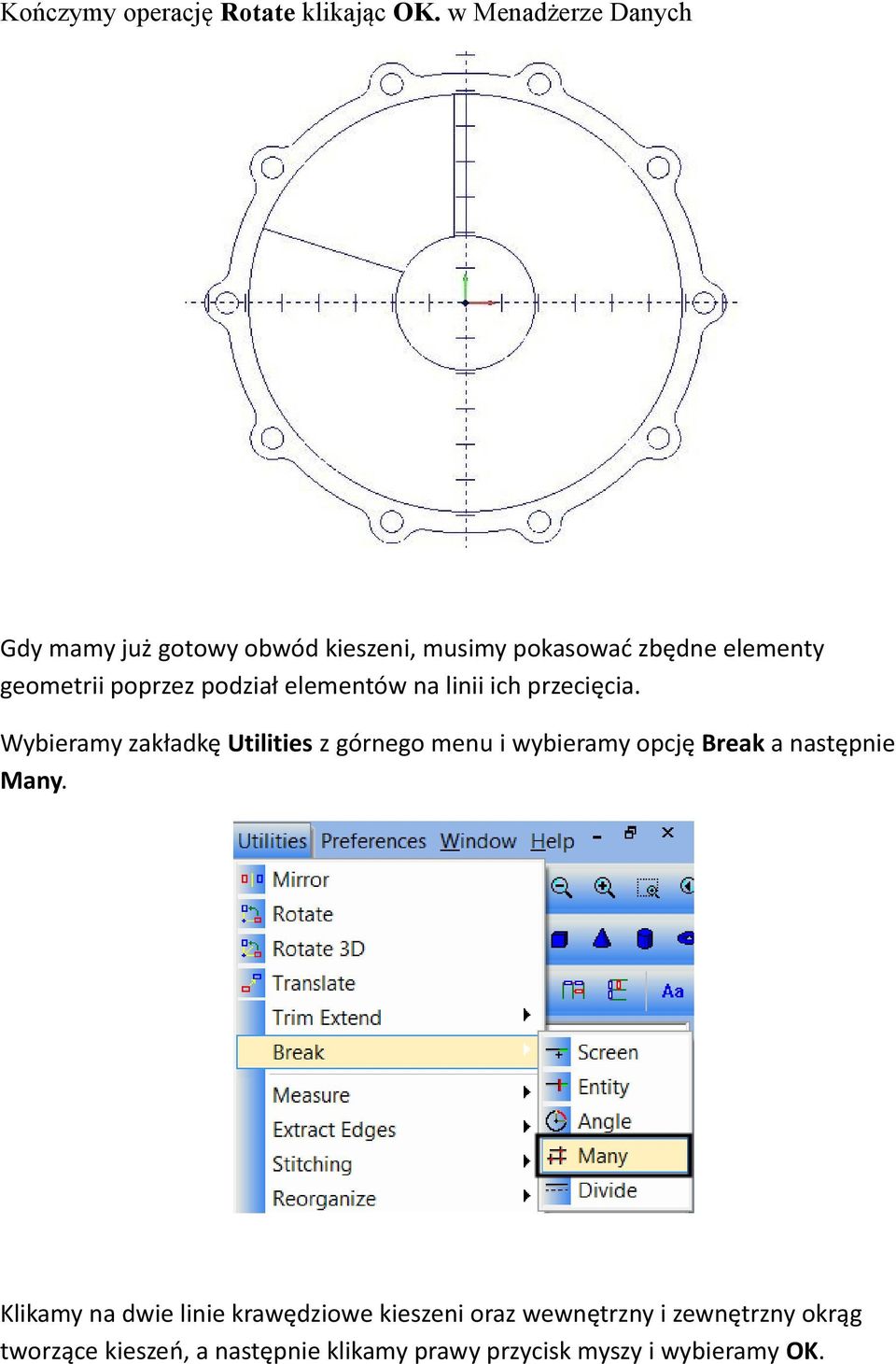Activate the zoom window selection icon
Screen dimensions: 896x1364
point(648,887)
